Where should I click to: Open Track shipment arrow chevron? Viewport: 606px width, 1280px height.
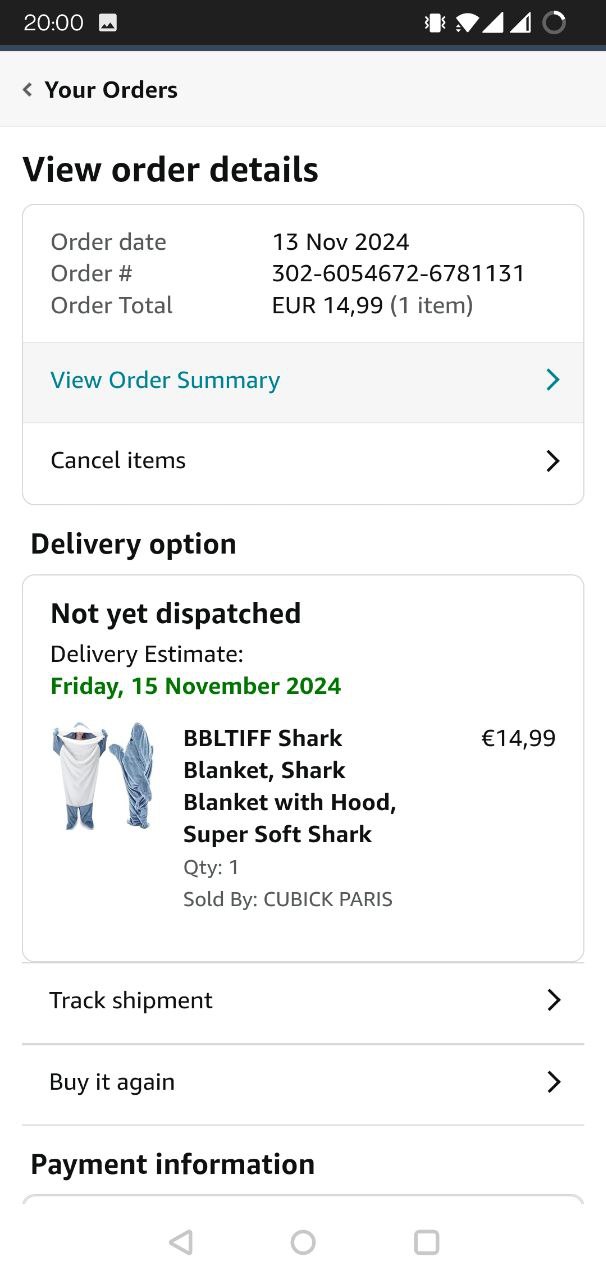coord(553,1000)
